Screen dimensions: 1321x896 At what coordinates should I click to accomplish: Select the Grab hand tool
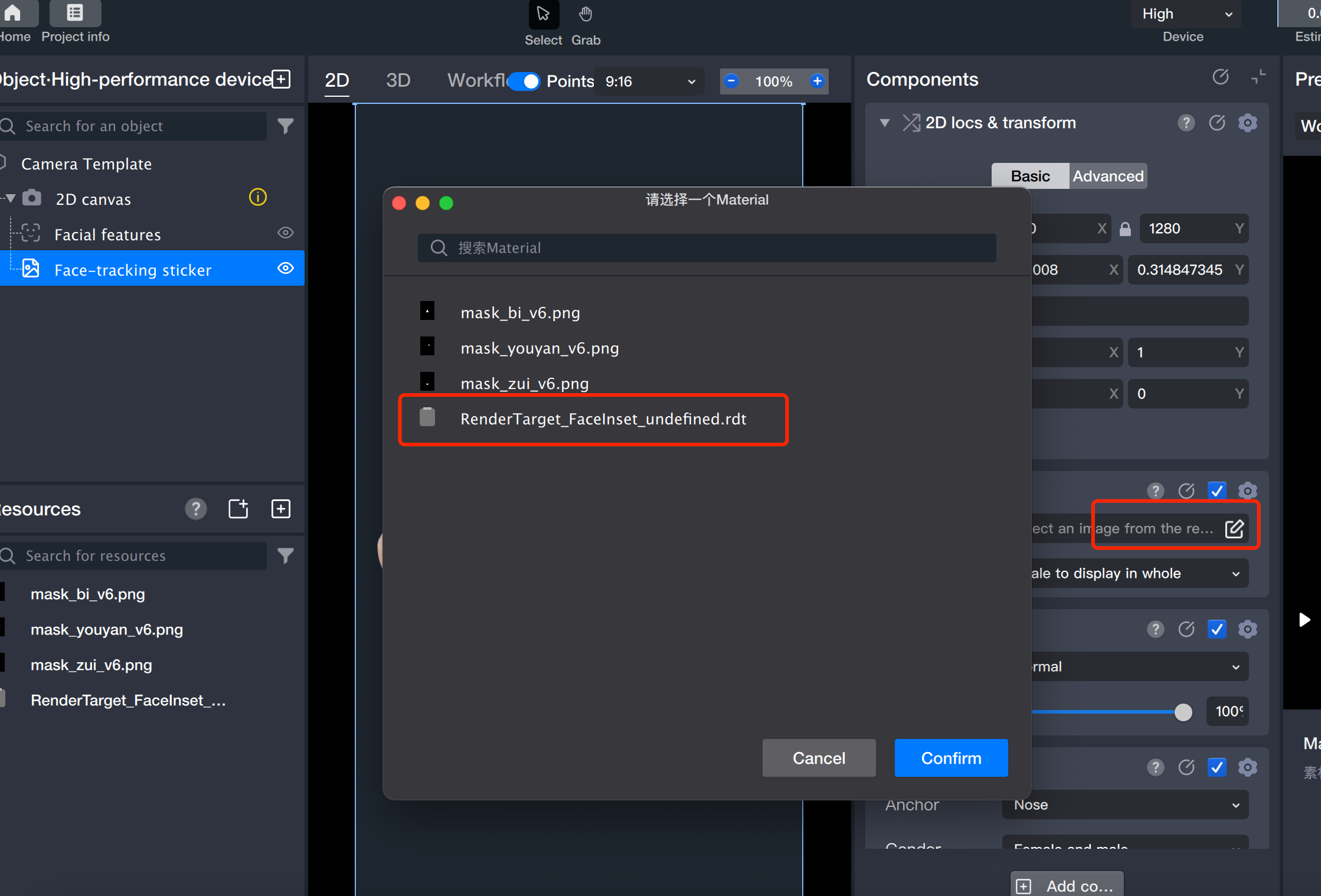(x=585, y=15)
